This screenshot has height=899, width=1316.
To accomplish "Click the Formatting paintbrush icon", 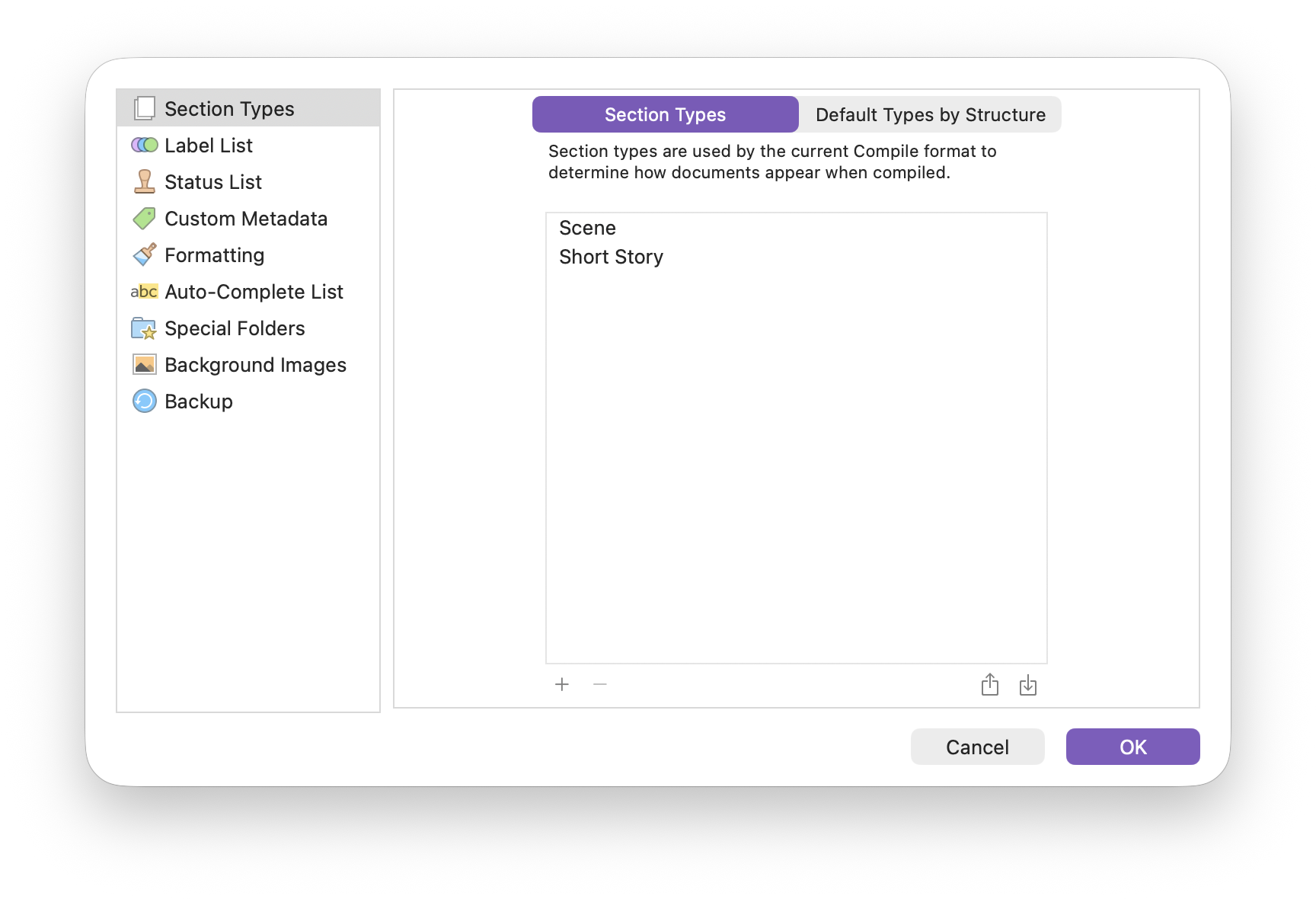I will pyautogui.click(x=144, y=254).
